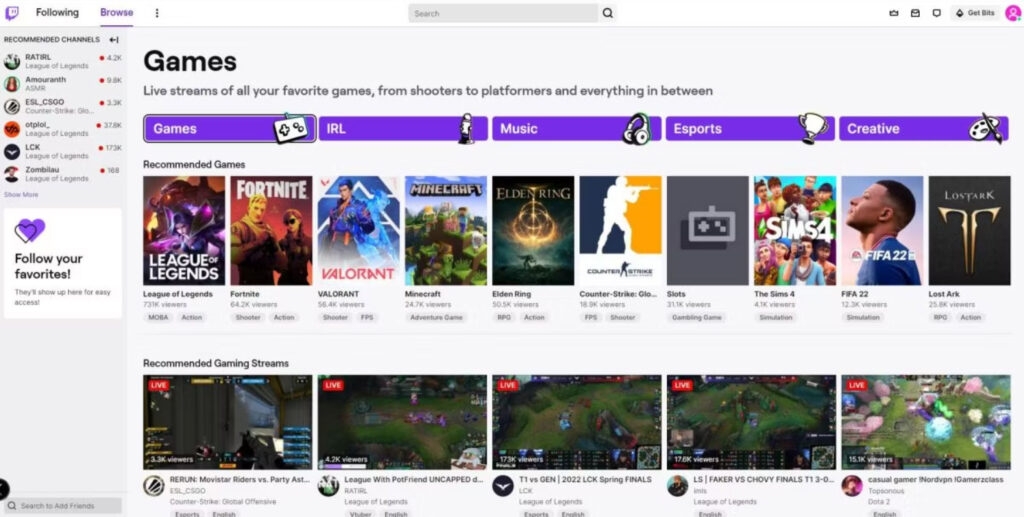Screen dimensions: 1024x517
Task: Select the Esports category button
Action: coord(750,129)
